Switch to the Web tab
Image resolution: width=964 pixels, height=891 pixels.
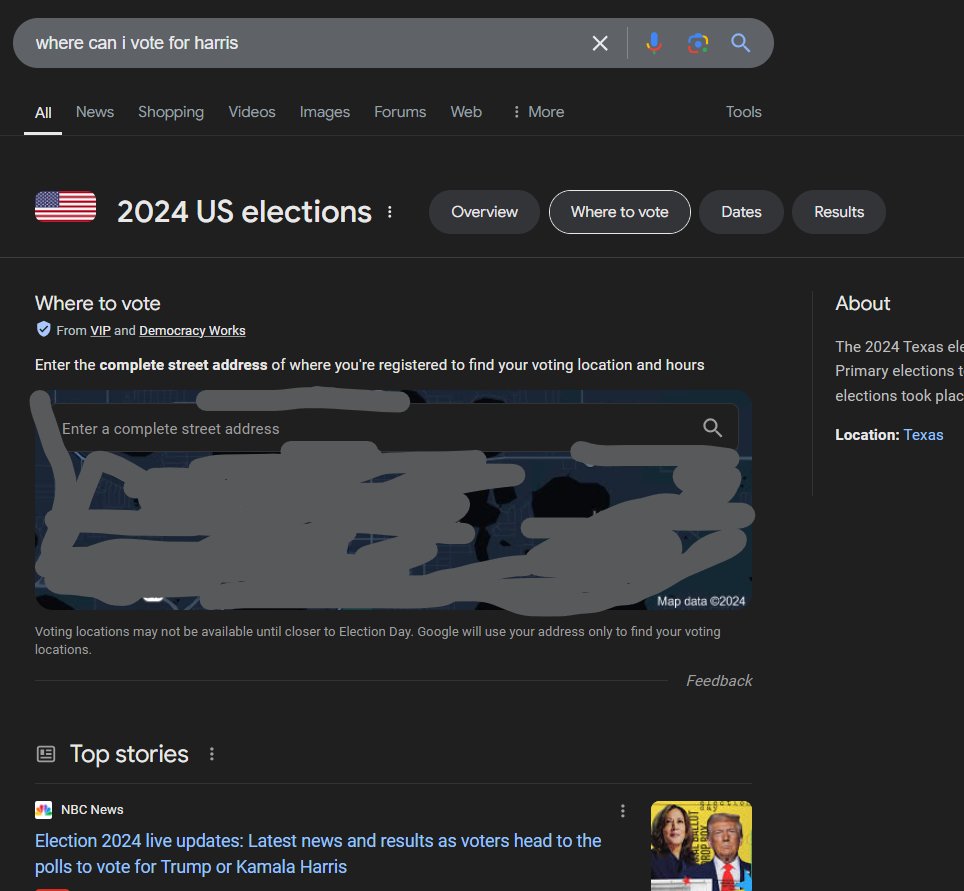[466, 112]
